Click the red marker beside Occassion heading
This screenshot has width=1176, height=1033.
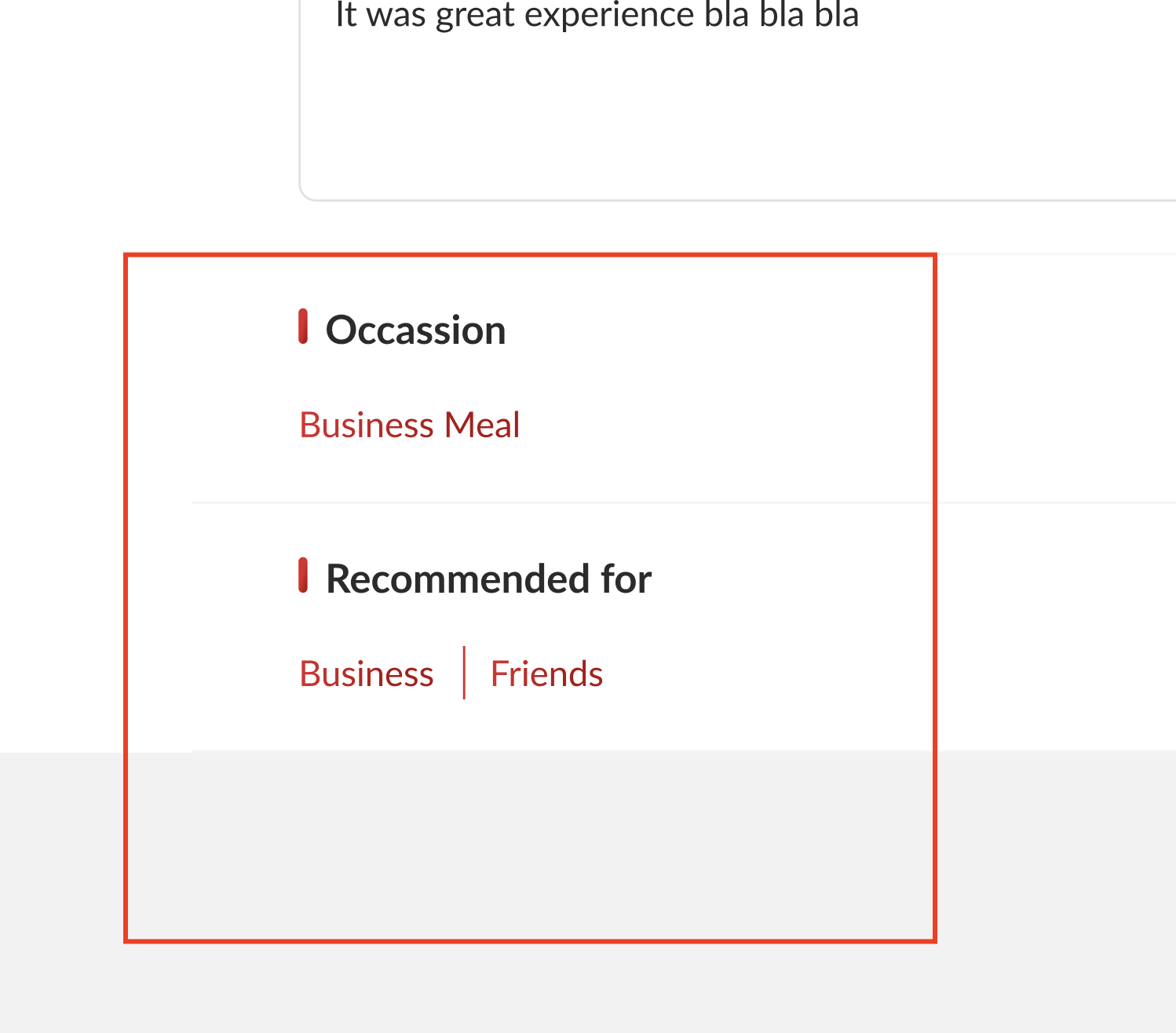tap(303, 327)
